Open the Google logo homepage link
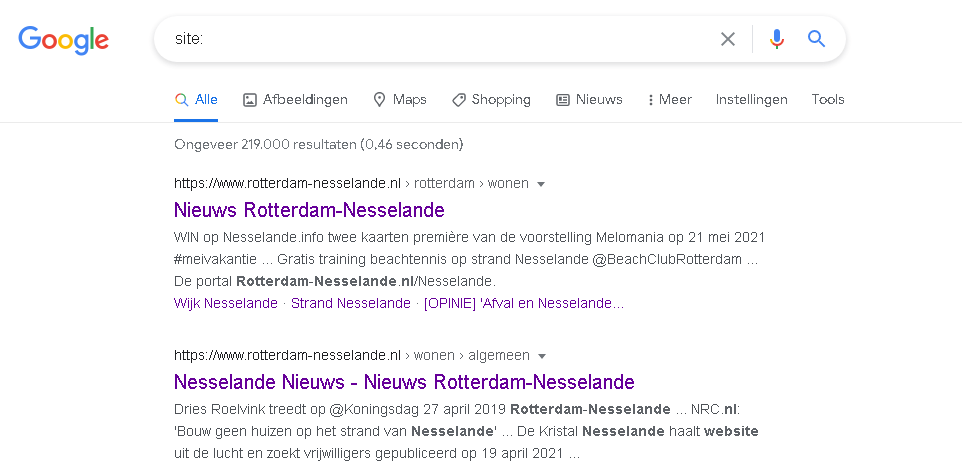This screenshot has width=962, height=472. click(x=63, y=40)
